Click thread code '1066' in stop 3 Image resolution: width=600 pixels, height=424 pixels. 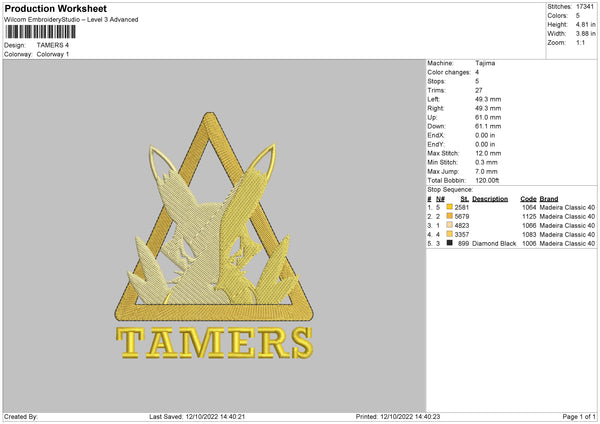(x=529, y=225)
